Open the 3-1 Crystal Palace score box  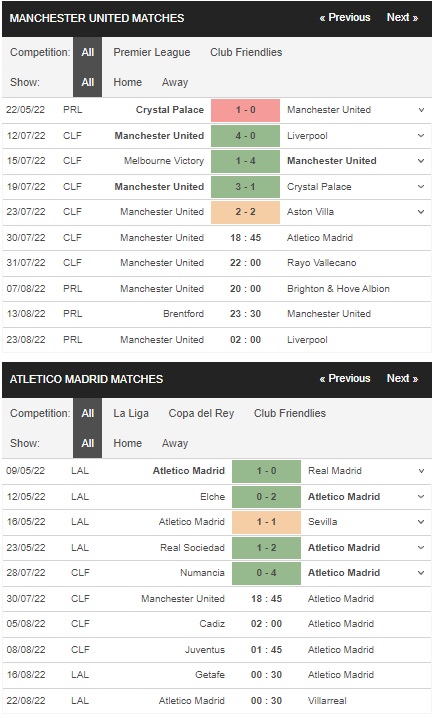pos(245,186)
